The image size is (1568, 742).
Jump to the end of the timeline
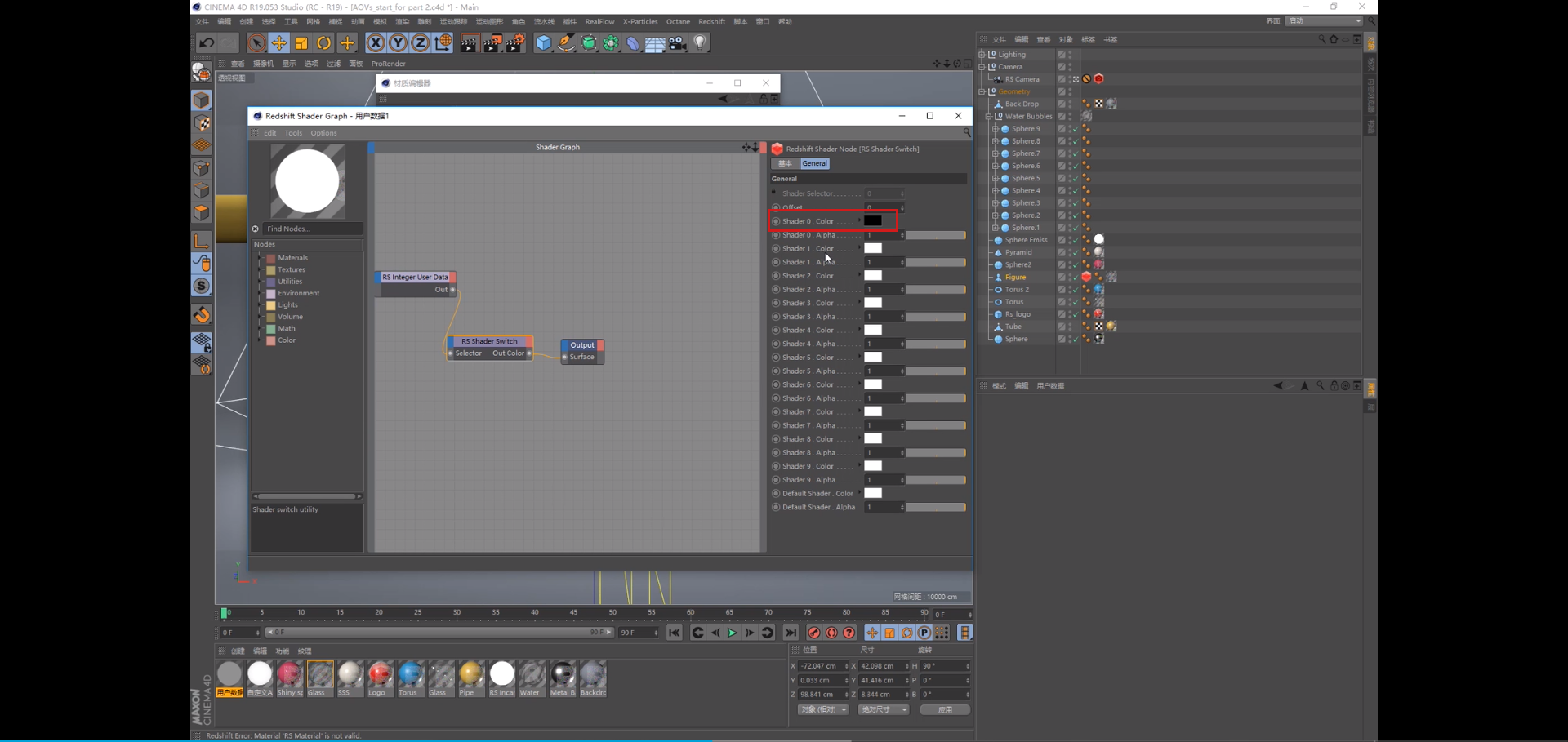(791, 633)
